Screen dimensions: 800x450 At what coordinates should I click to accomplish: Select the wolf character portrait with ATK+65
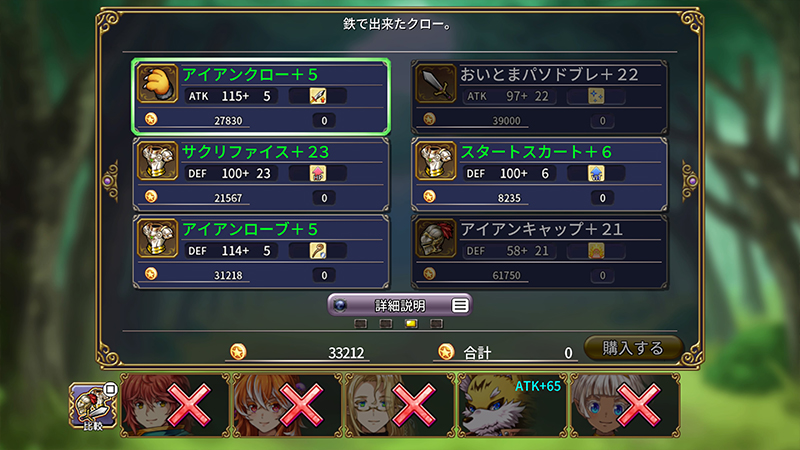coord(512,406)
